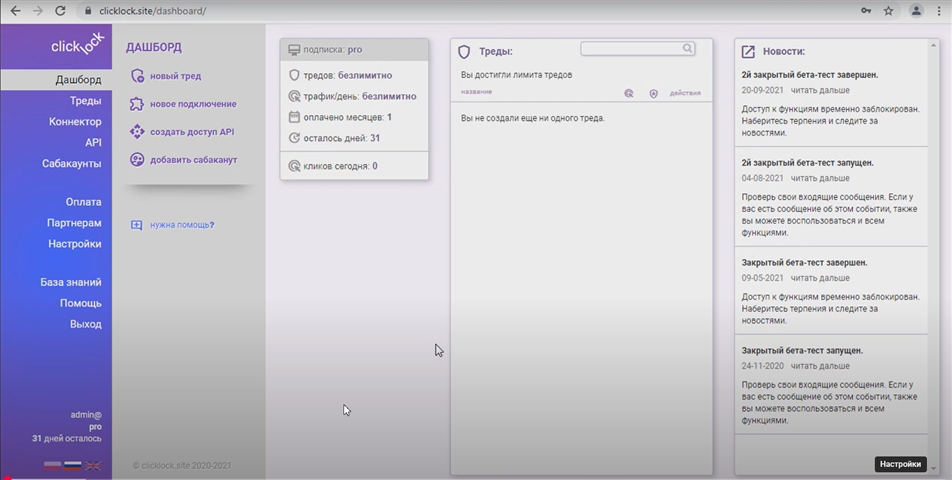Open the Оплата sidebar item

click(83, 202)
